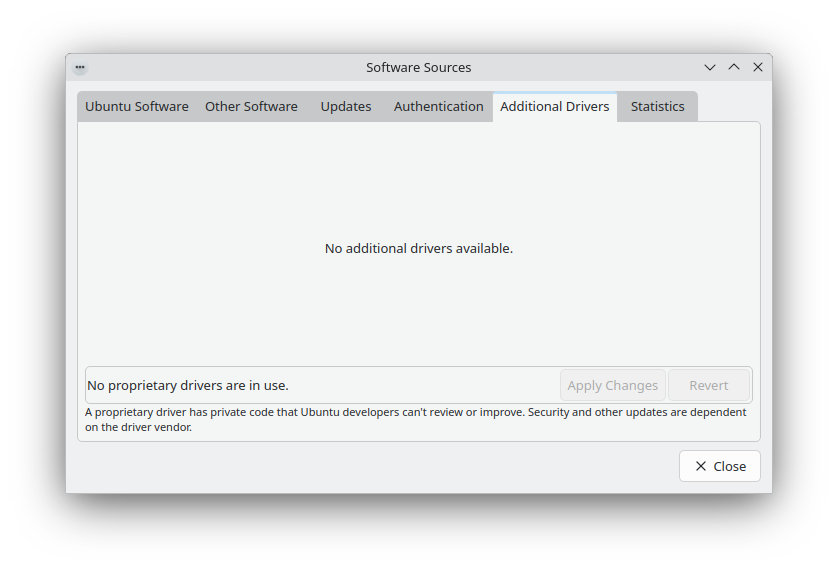Viewport: 838px width, 571px height.
Task: Click the proprietary driver description text
Action: [415, 419]
